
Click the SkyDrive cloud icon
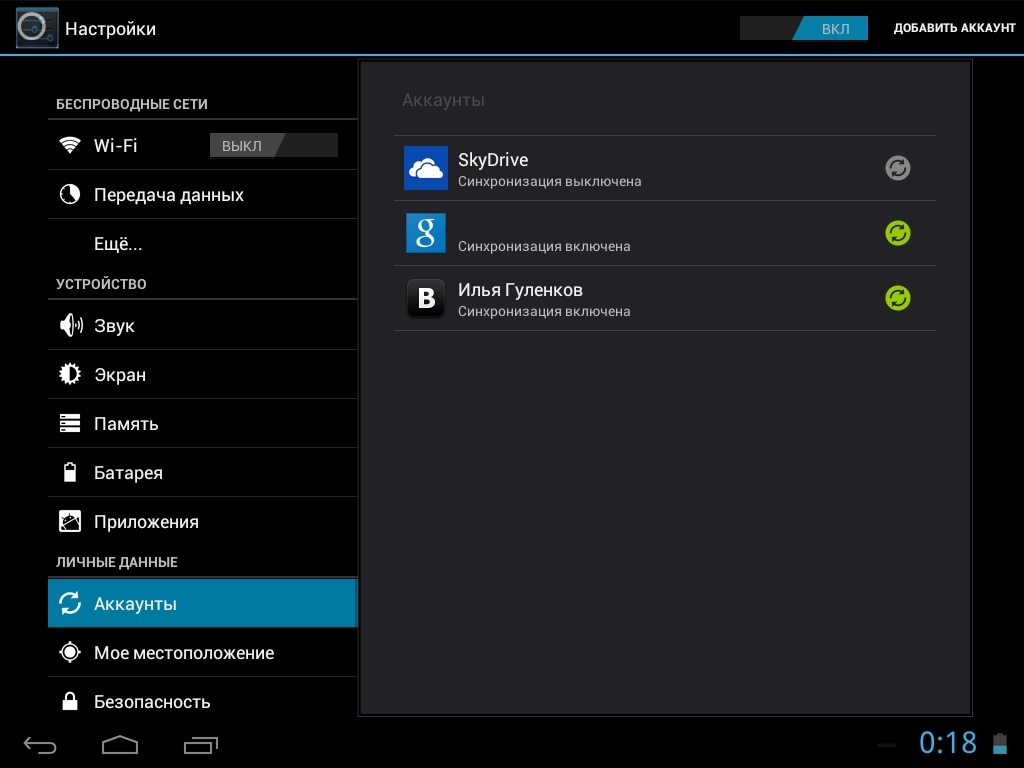pyautogui.click(x=426, y=168)
